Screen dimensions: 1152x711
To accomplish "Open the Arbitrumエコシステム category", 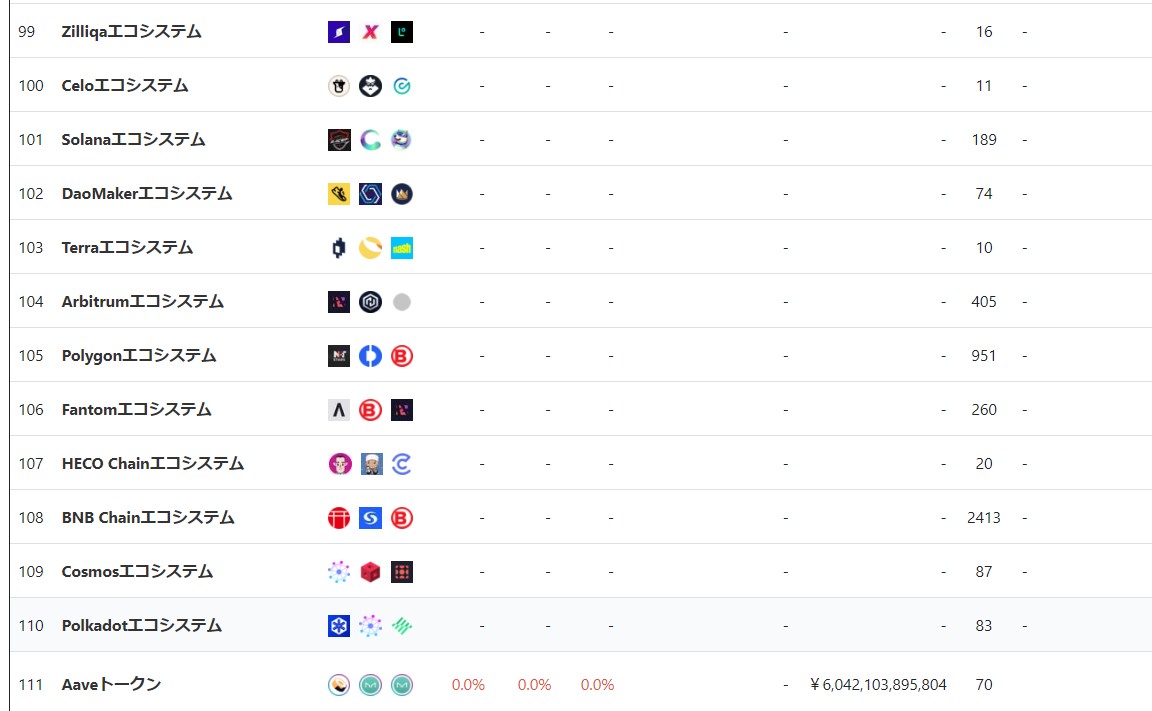I will (x=142, y=302).
